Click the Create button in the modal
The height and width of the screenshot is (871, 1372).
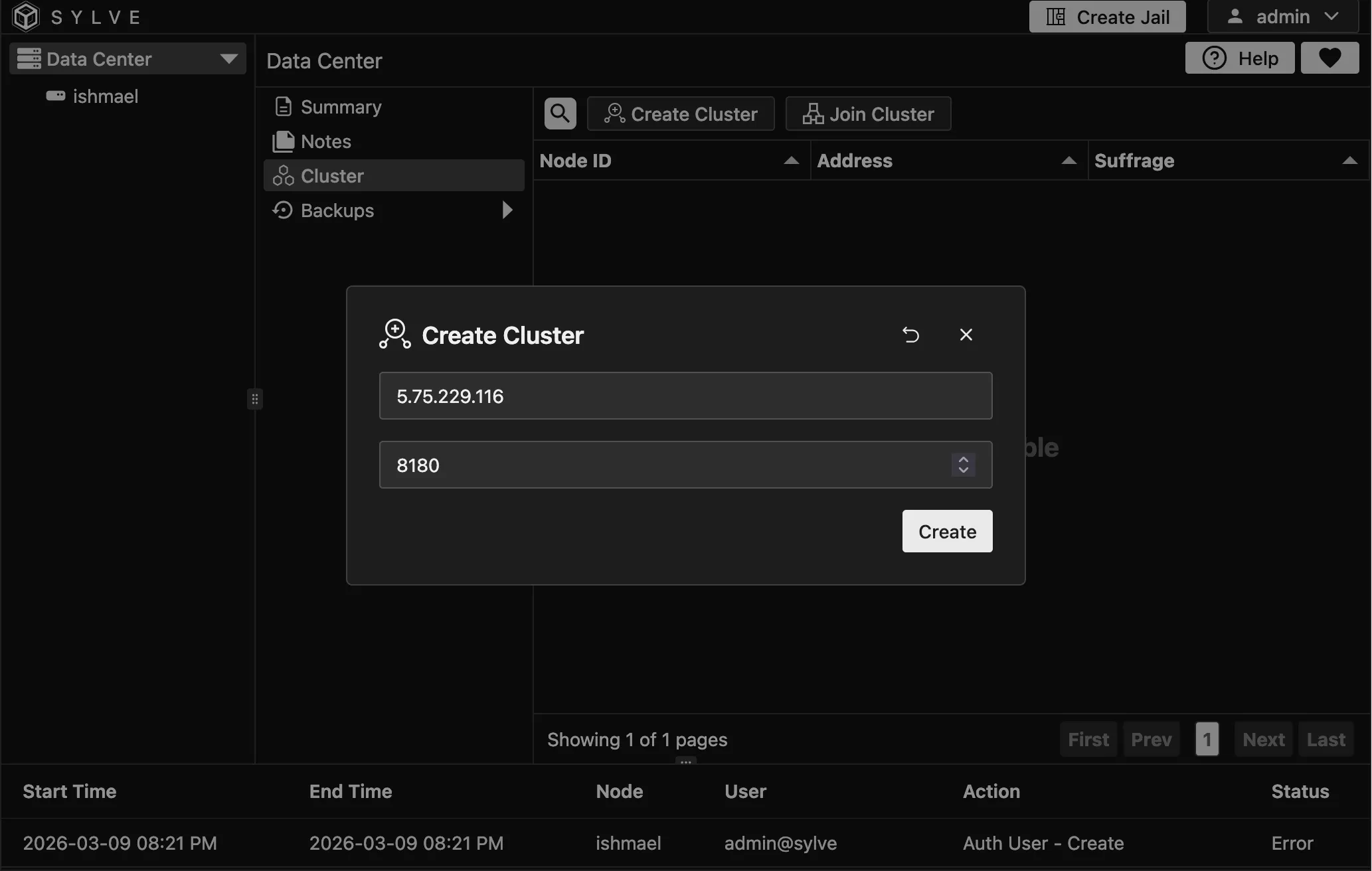946,531
